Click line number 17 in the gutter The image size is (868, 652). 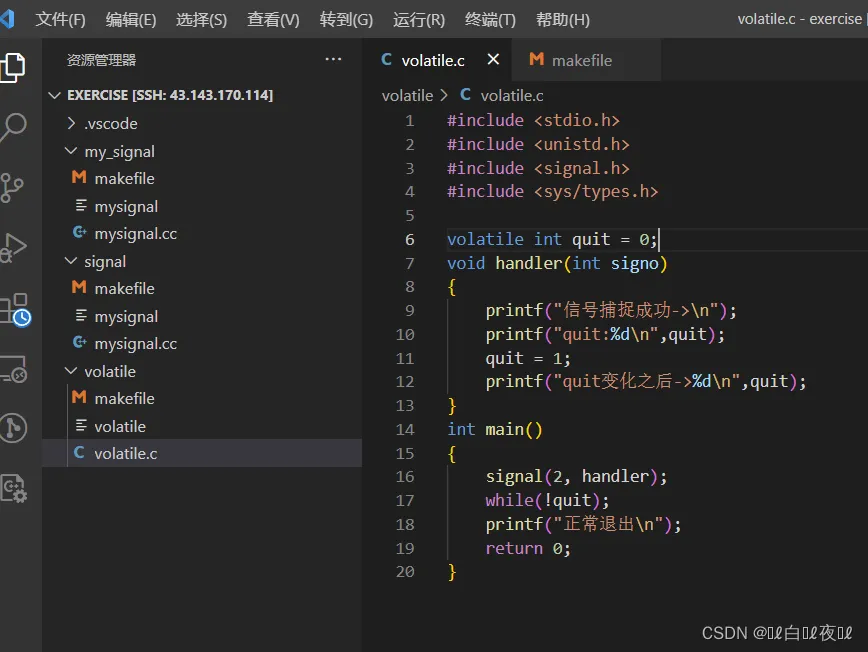405,500
